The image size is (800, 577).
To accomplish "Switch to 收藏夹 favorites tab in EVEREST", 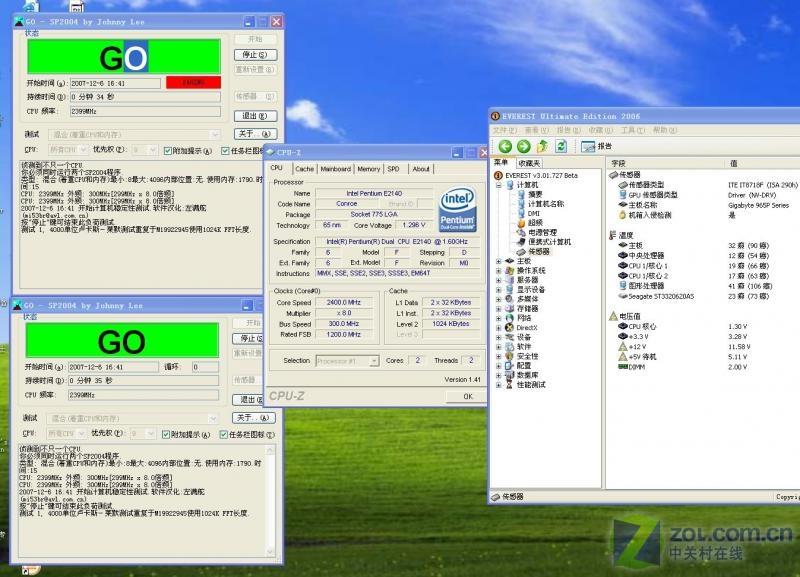I will pos(529,163).
